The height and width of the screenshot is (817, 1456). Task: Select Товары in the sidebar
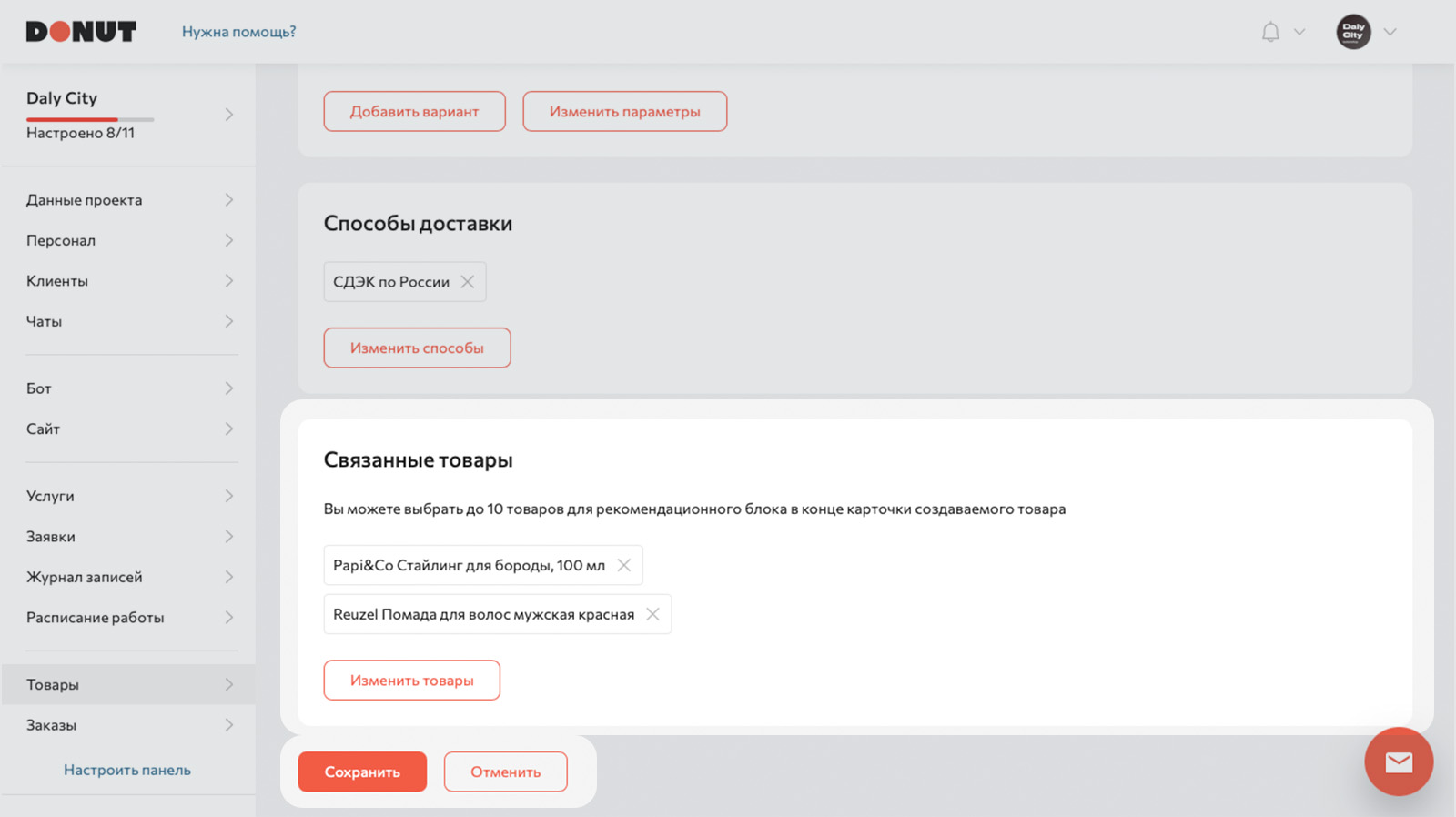(x=129, y=684)
